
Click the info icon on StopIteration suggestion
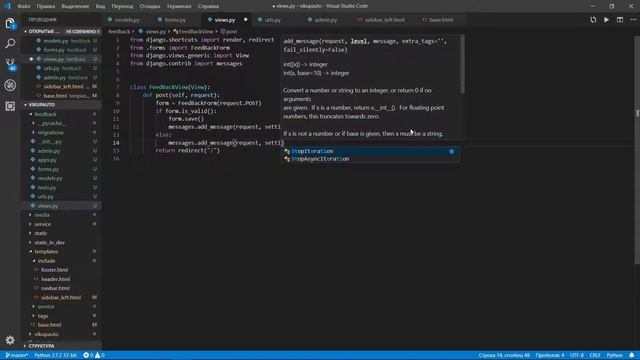click(x=451, y=151)
